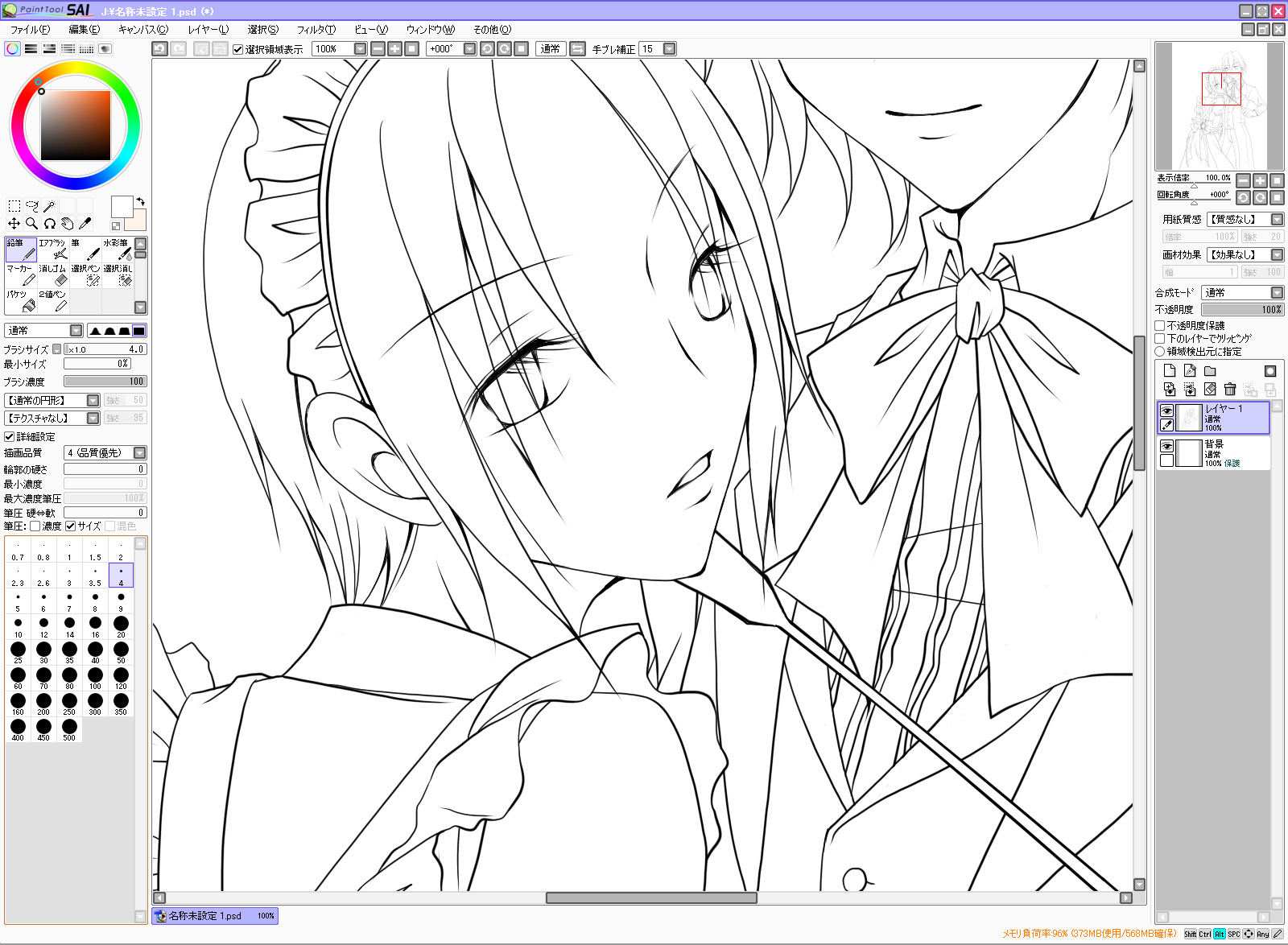Pick the hand pan tool
Image resolution: width=1288 pixels, height=945 pixels.
pyautogui.click(x=67, y=224)
